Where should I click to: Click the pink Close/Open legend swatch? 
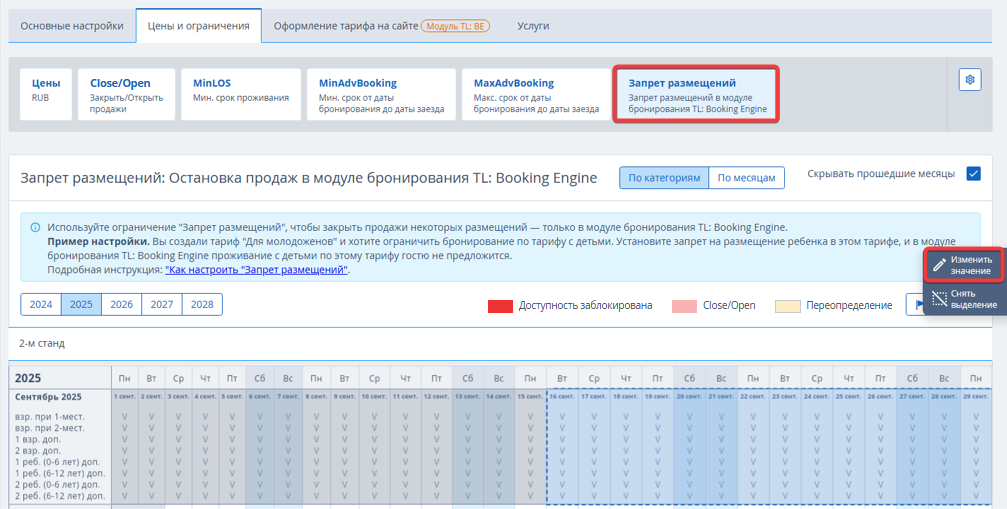click(685, 306)
